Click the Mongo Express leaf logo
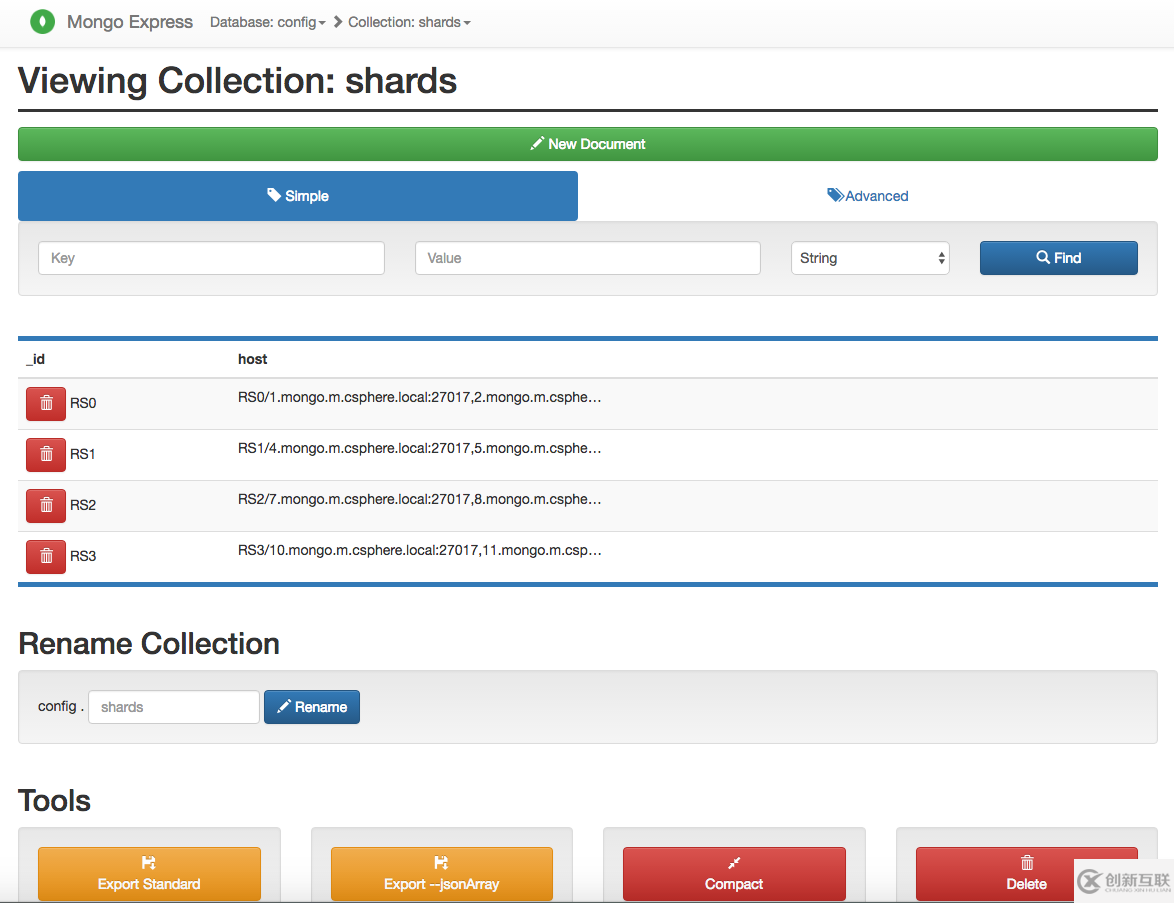The image size is (1174, 903). 43,22
